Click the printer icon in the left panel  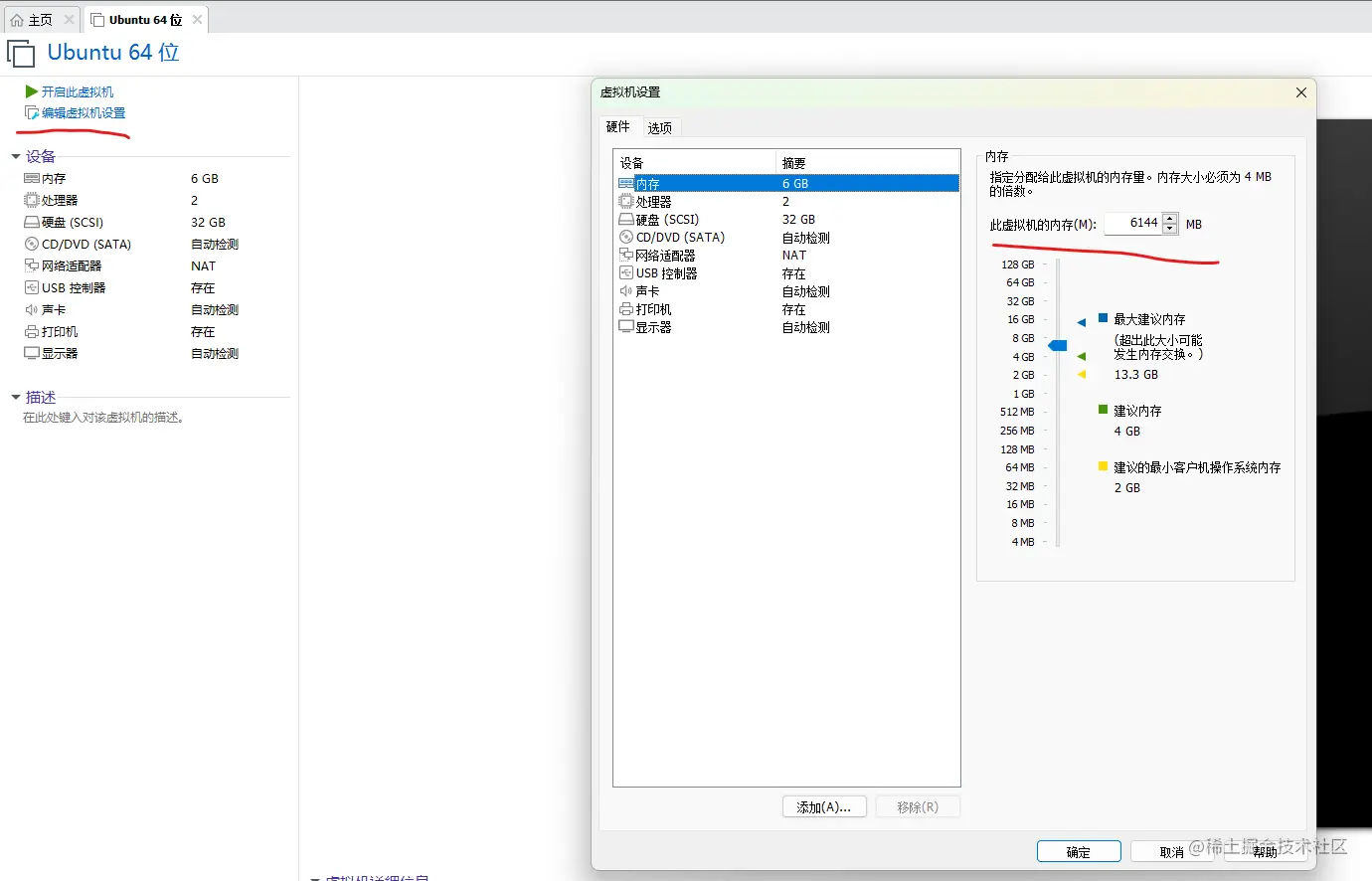[32, 332]
